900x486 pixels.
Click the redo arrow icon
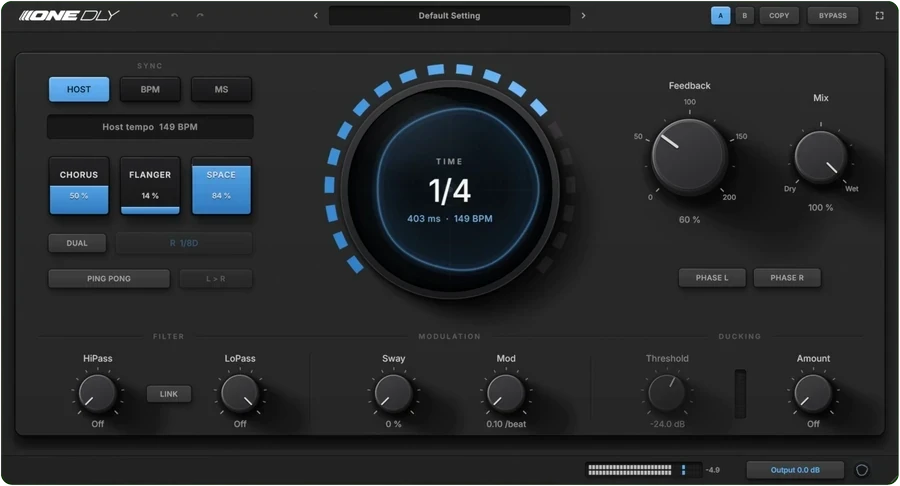pyautogui.click(x=200, y=15)
